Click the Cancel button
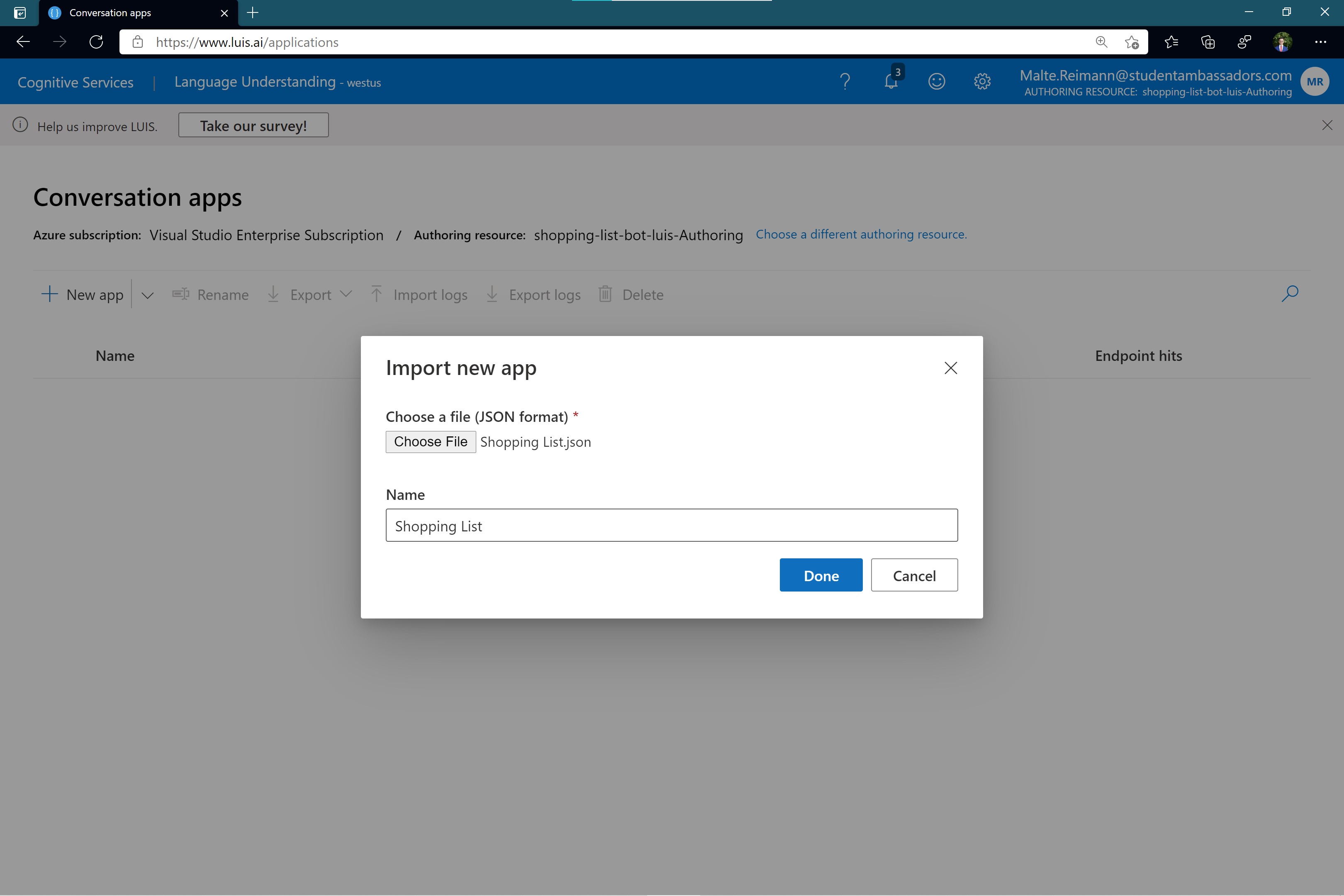Viewport: 1344px width, 896px height. point(914,575)
